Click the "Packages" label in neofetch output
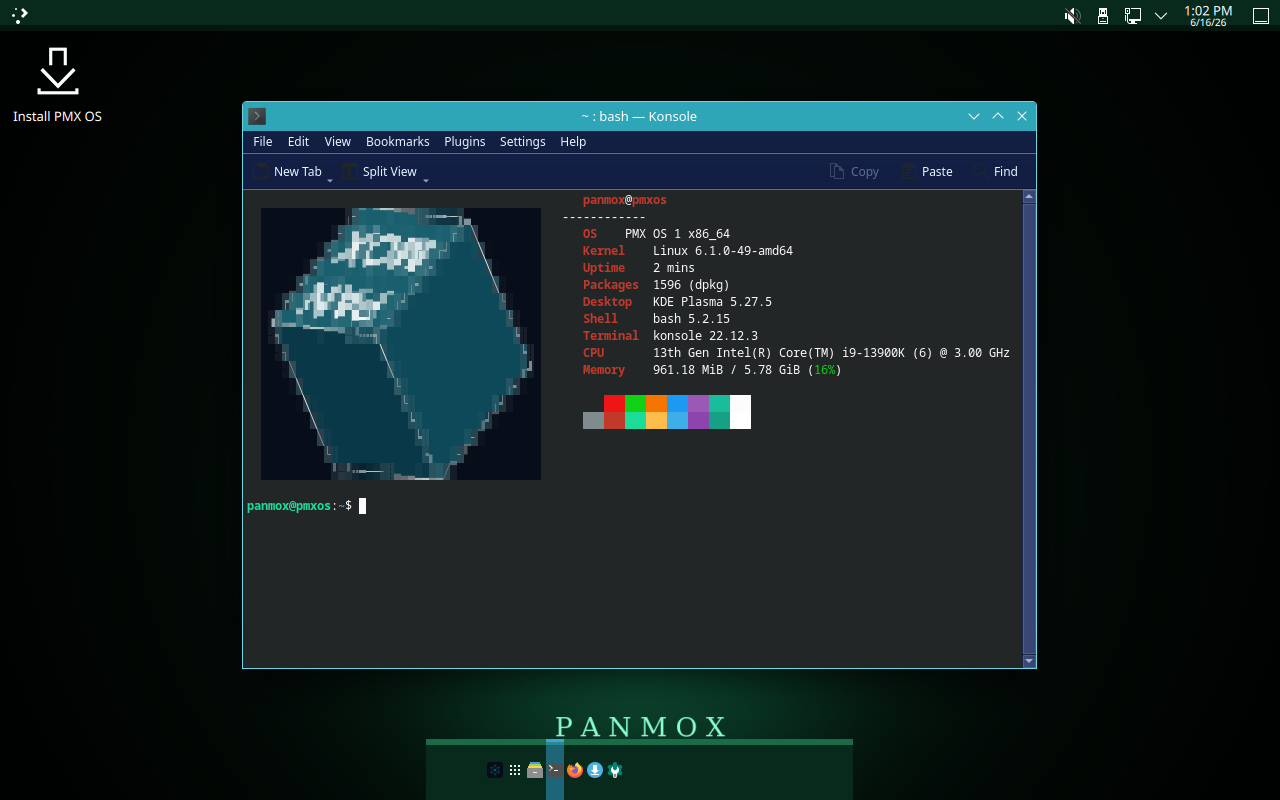Image resolution: width=1280 pixels, height=800 pixels. point(611,285)
